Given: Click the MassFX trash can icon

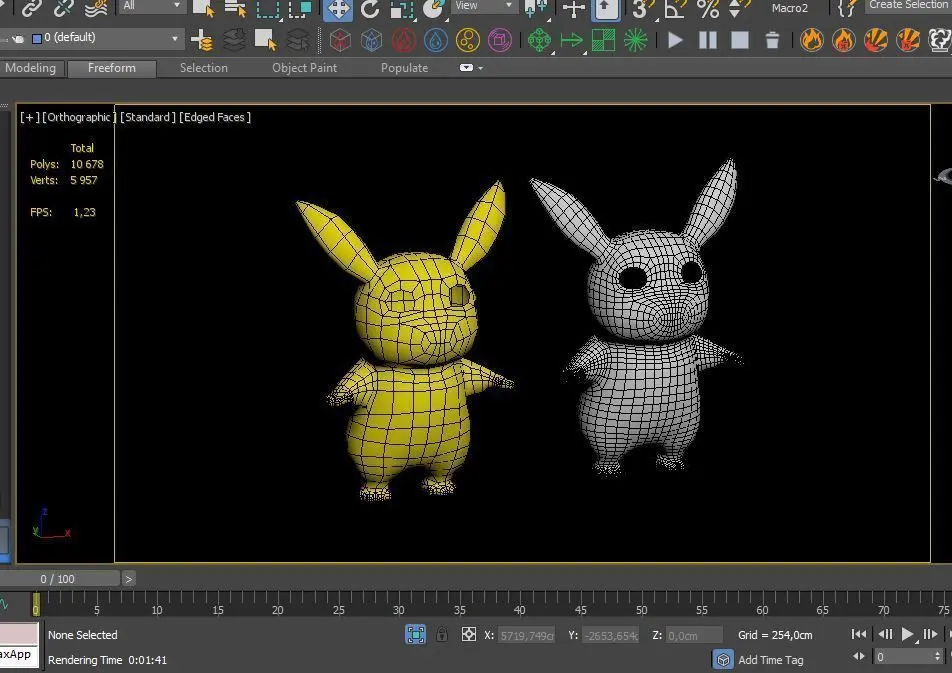Looking at the screenshot, I should 772,41.
